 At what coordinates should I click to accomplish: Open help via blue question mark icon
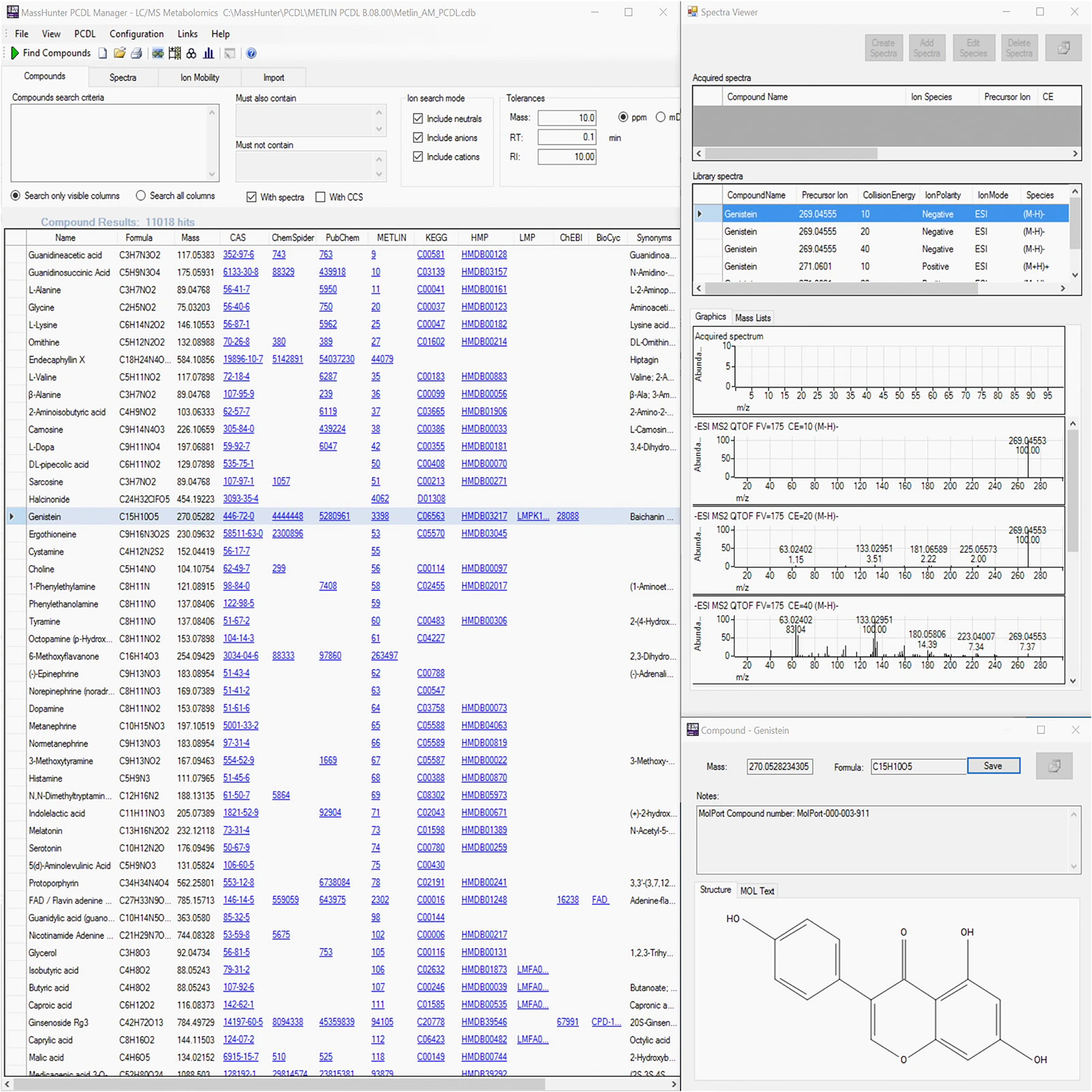[251, 53]
